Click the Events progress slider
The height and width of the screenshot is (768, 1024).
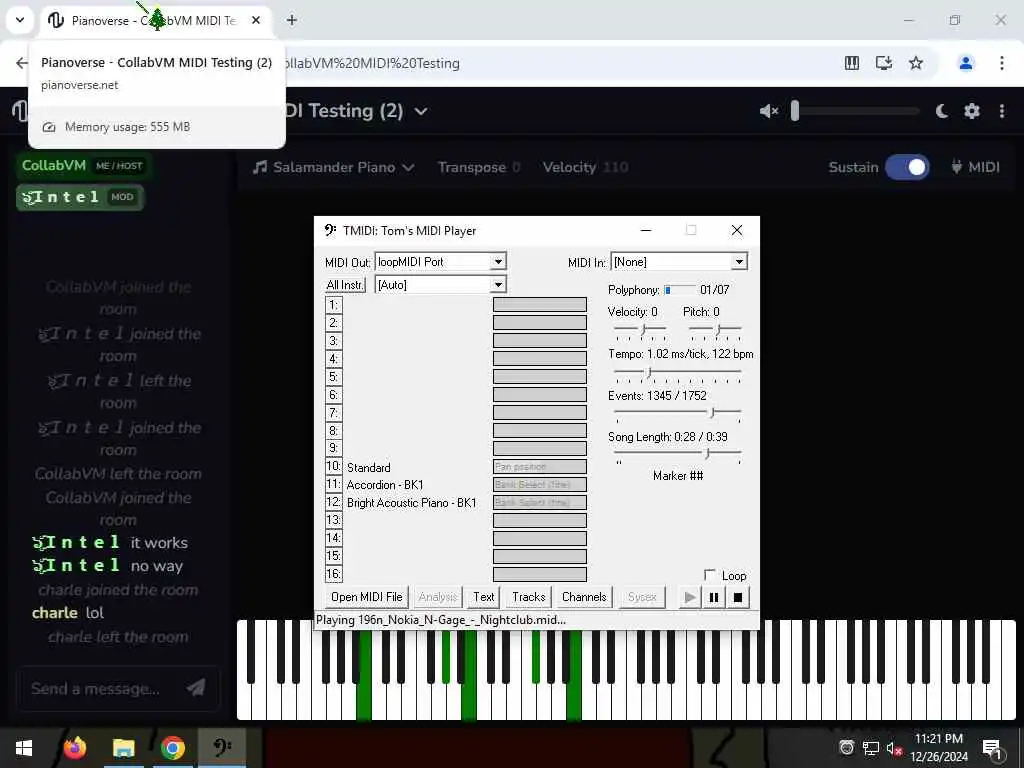pyautogui.click(x=677, y=413)
